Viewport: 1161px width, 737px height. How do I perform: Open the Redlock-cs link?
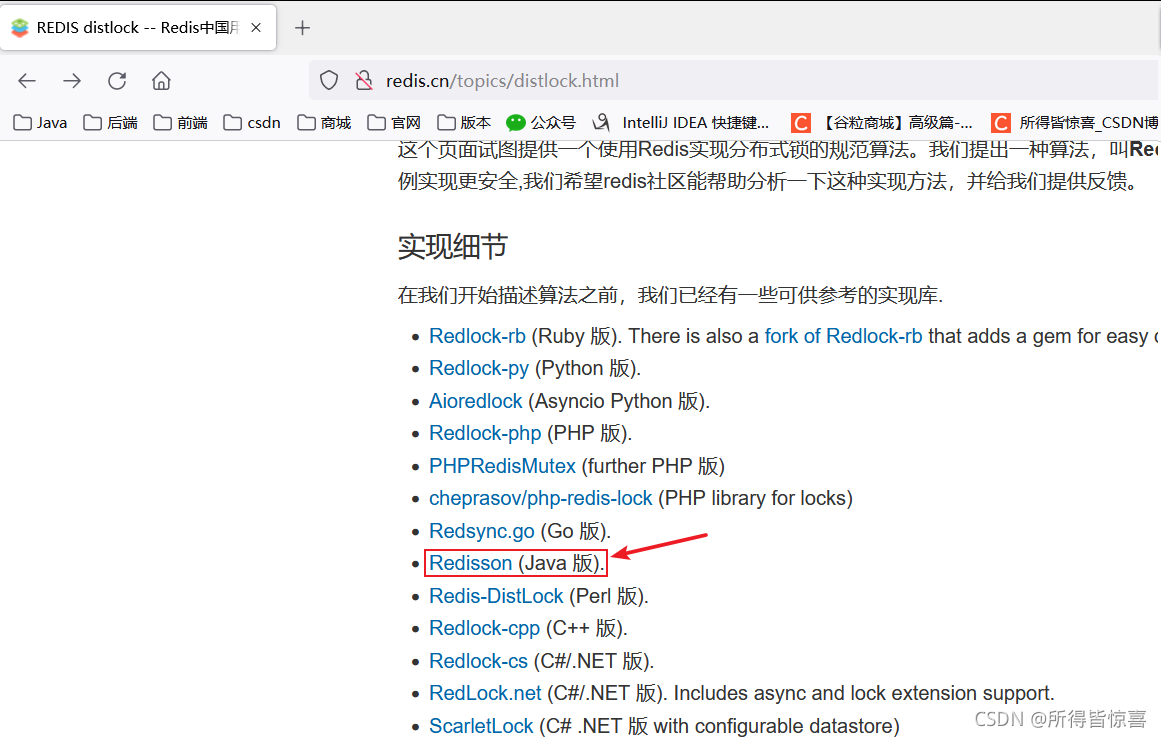coord(479,661)
